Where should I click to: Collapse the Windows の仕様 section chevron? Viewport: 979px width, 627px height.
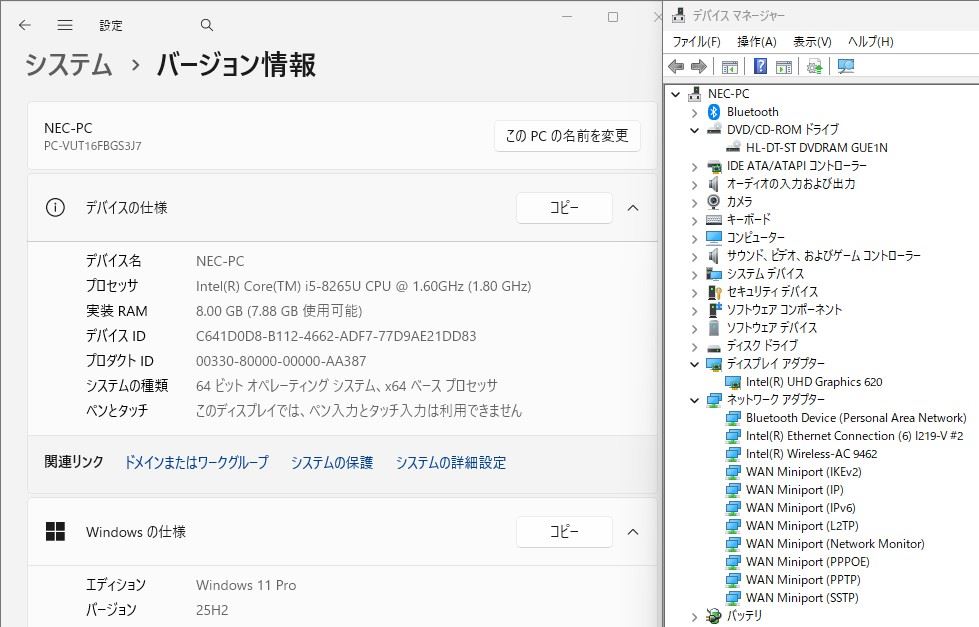click(632, 532)
